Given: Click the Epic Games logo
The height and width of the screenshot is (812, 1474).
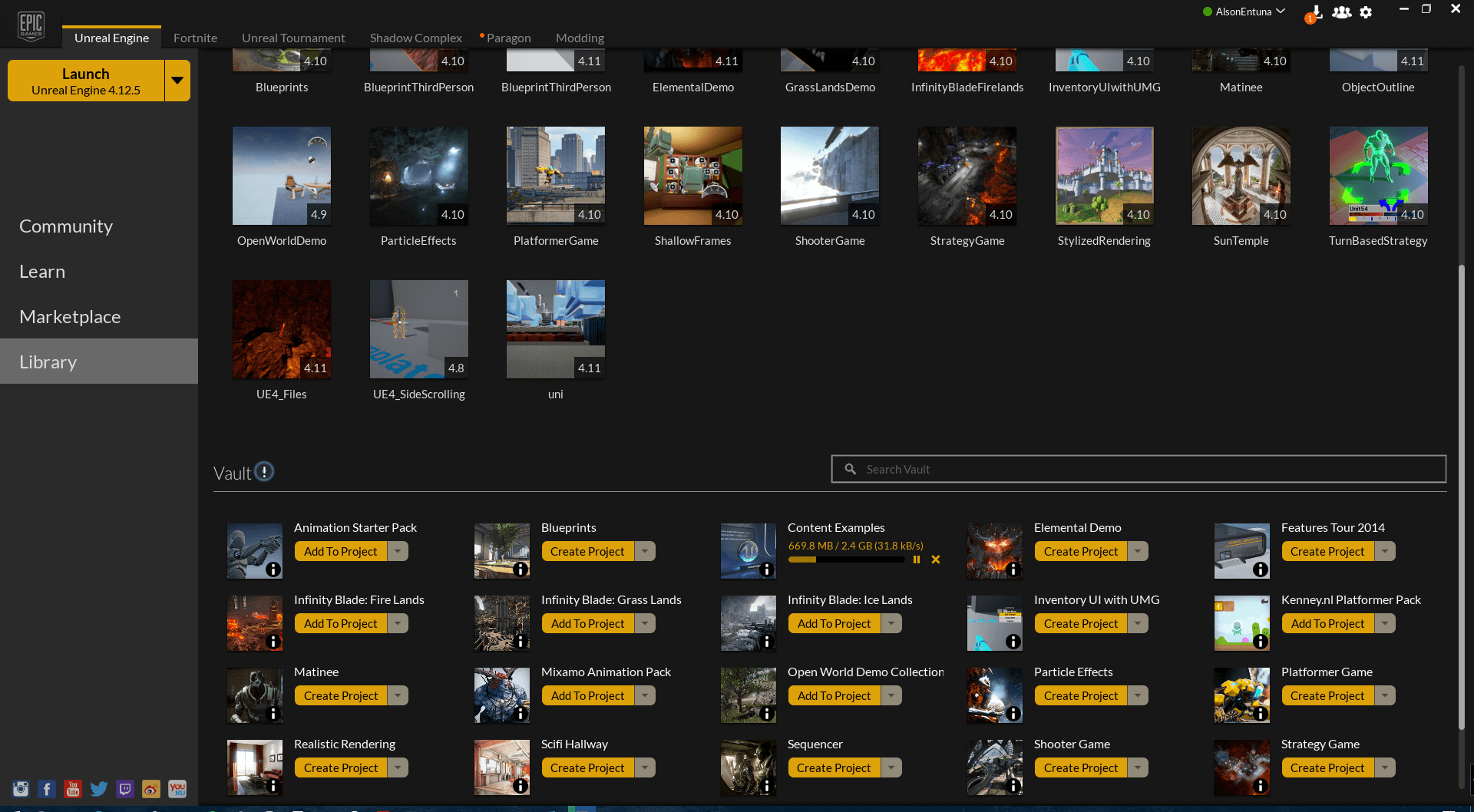Looking at the screenshot, I should pos(31,24).
